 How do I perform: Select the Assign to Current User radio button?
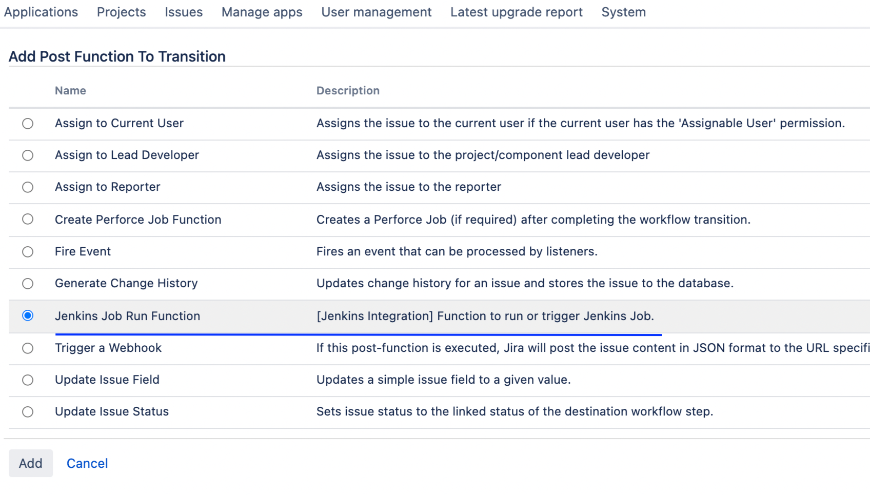pyautogui.click(x=27, y=123)
